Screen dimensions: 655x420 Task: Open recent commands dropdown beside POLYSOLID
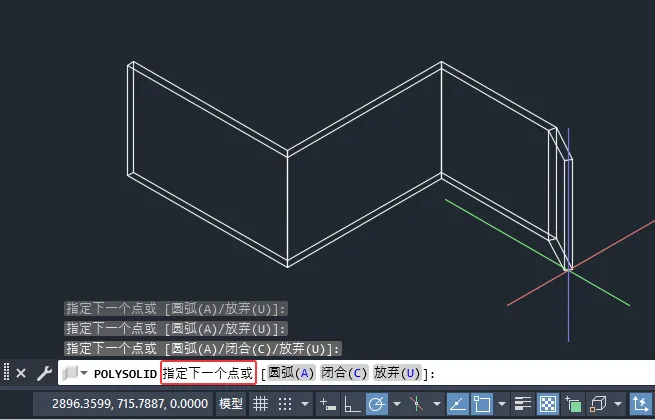(84, 373)
